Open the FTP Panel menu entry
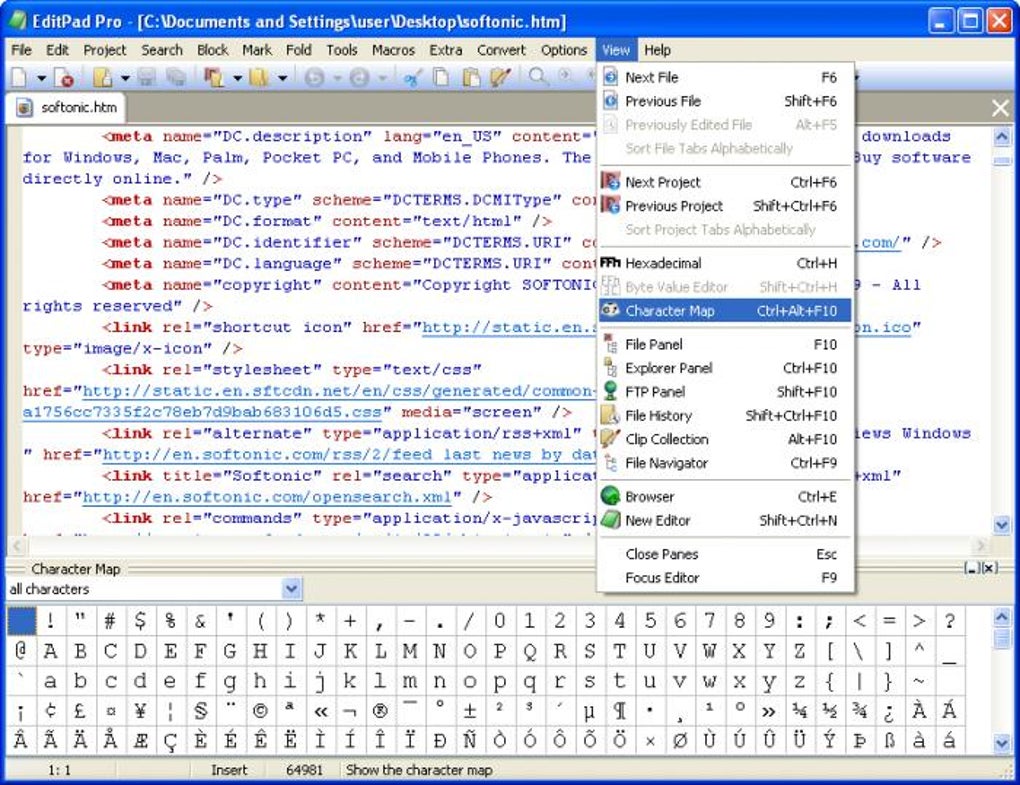The height and width of the screenshot is (785, 1020). coord(725,392)
